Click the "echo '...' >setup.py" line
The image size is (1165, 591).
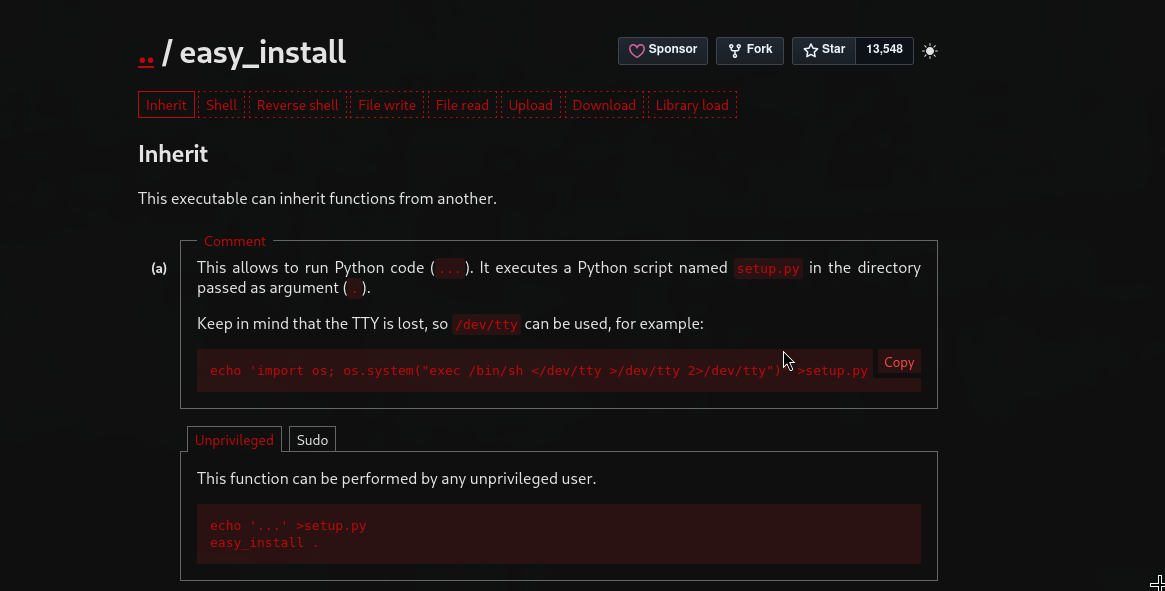tap(288, 526)
